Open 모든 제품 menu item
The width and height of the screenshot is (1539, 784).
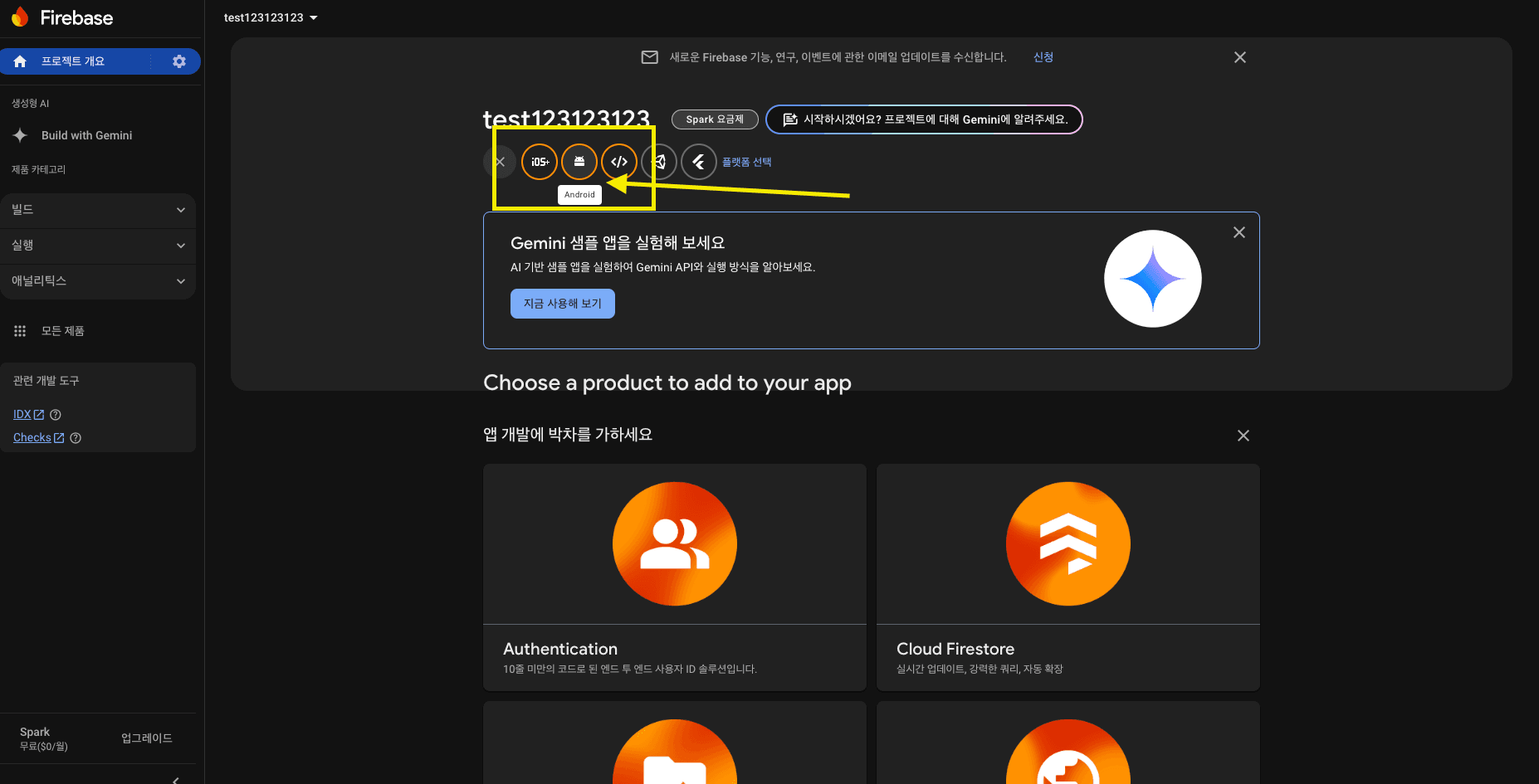[63, 331]
